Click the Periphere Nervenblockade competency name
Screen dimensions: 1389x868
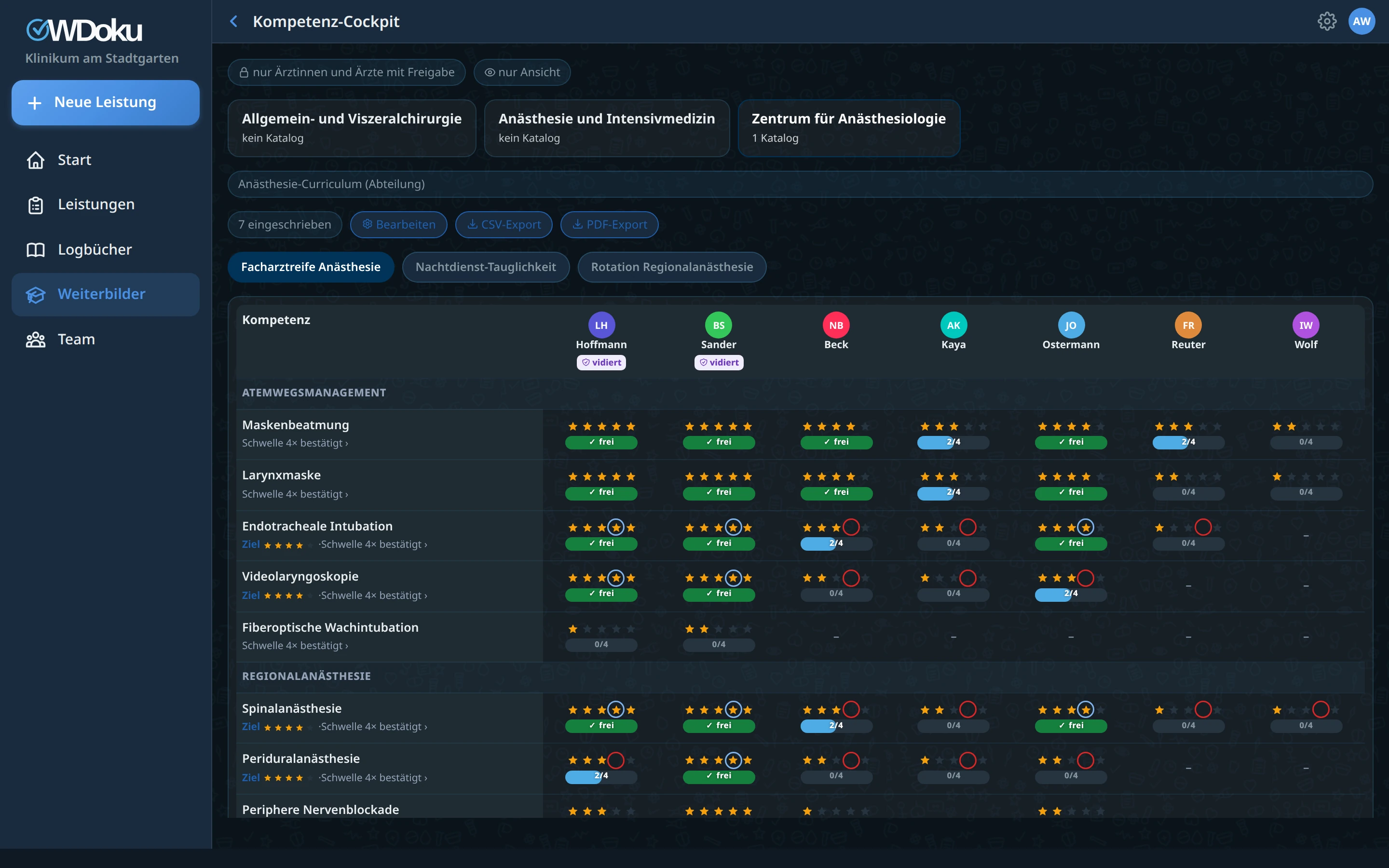click(x=320, y=810)
